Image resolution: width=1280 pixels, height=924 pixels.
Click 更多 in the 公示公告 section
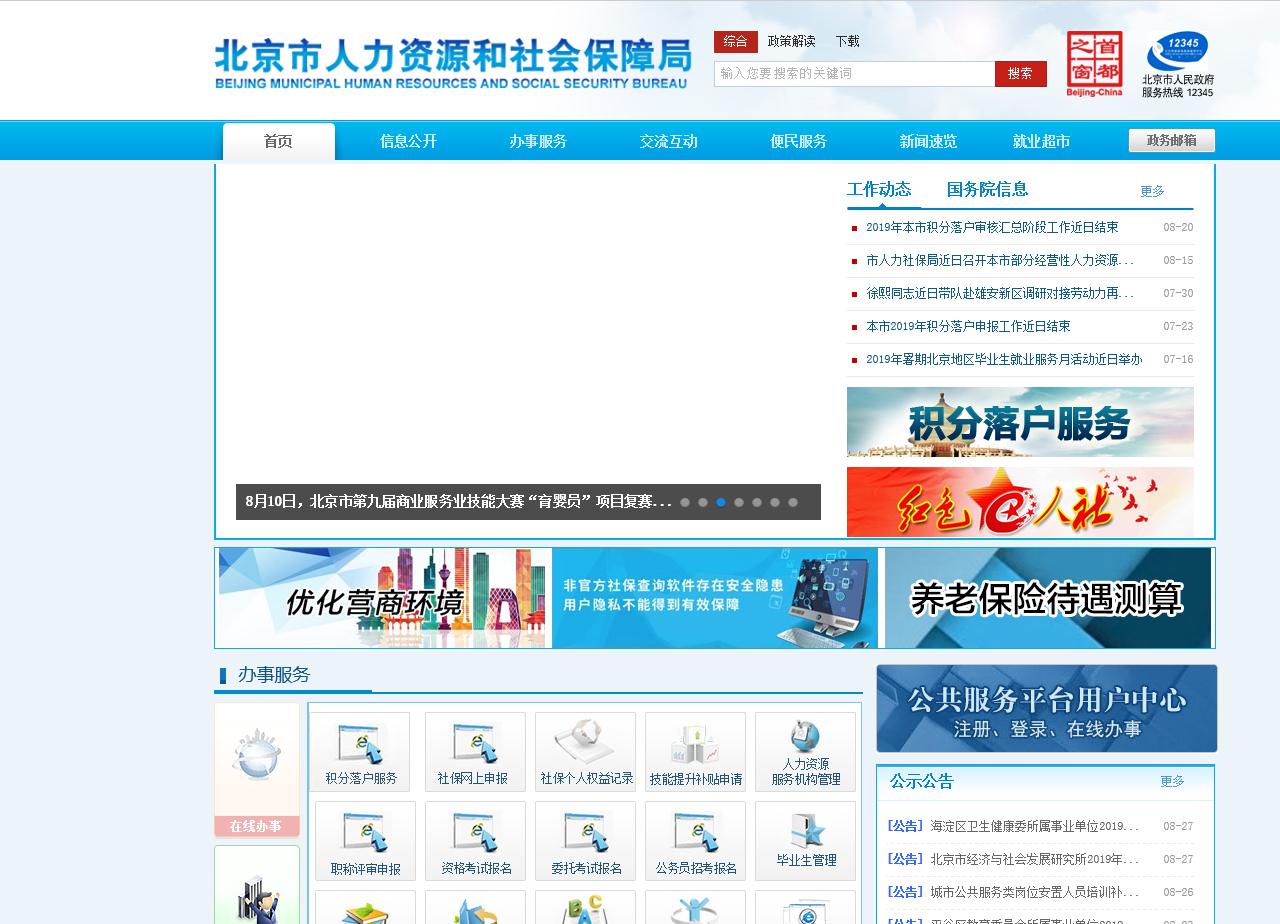tap(1172, 782)
